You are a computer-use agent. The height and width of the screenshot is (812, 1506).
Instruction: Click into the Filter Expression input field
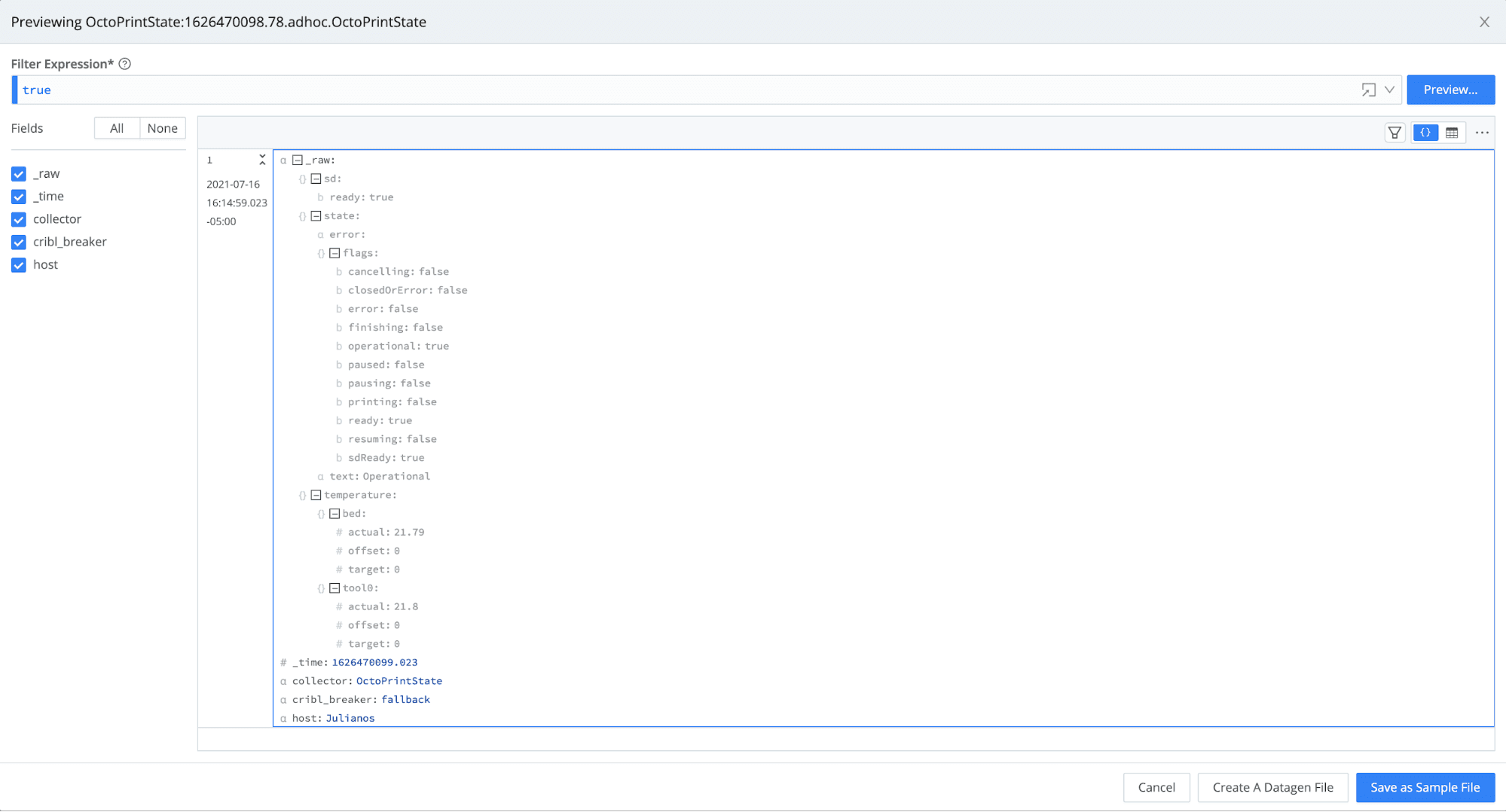click(x=678, y=90)
